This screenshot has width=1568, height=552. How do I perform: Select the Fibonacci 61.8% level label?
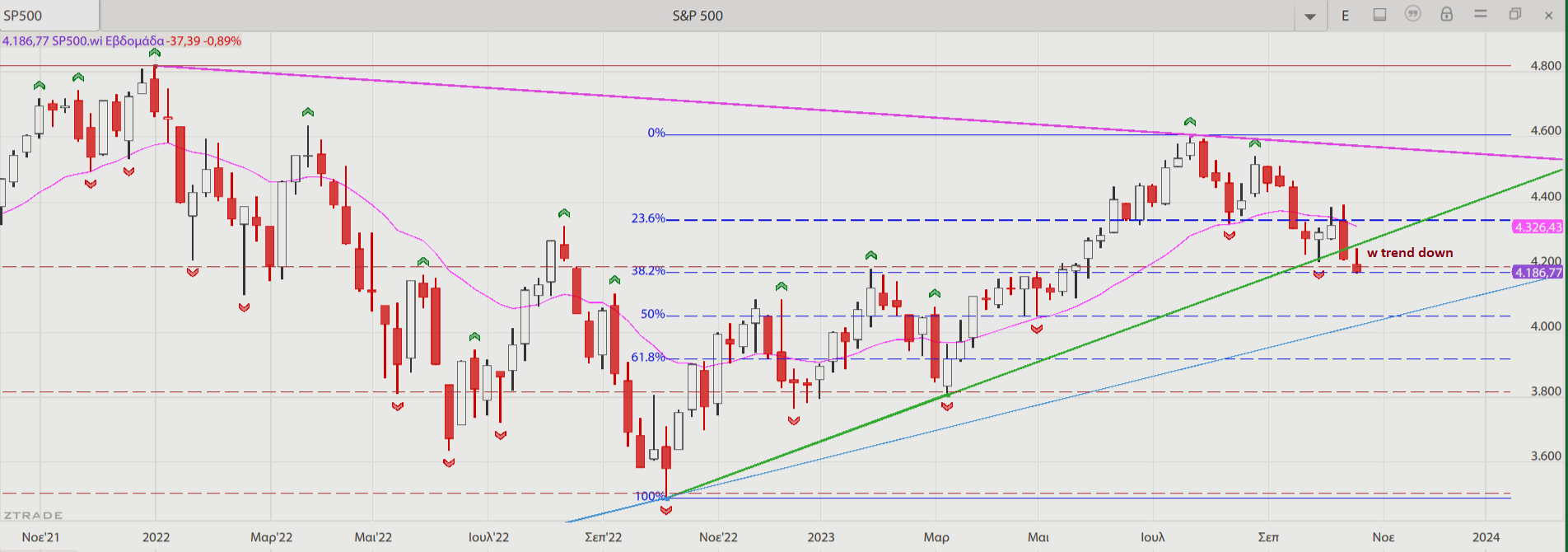tap(648, 357)
